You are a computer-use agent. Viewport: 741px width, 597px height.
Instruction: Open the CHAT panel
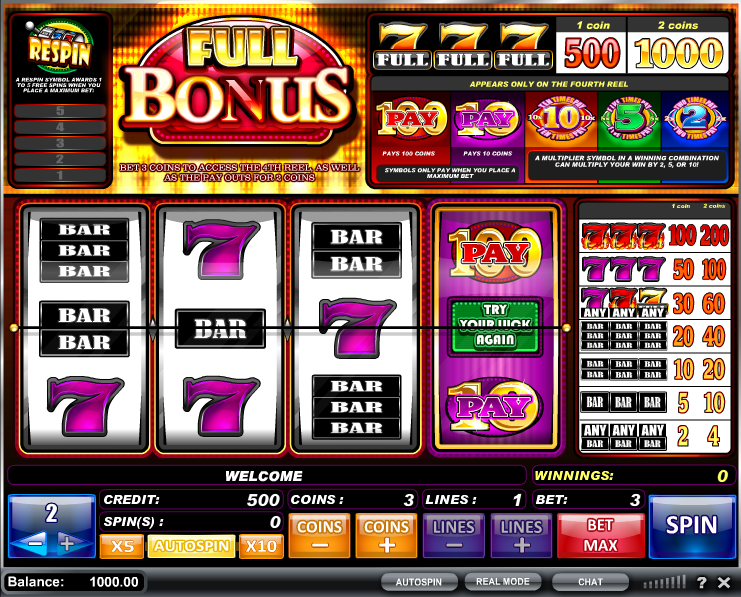[x=590, y=582]
